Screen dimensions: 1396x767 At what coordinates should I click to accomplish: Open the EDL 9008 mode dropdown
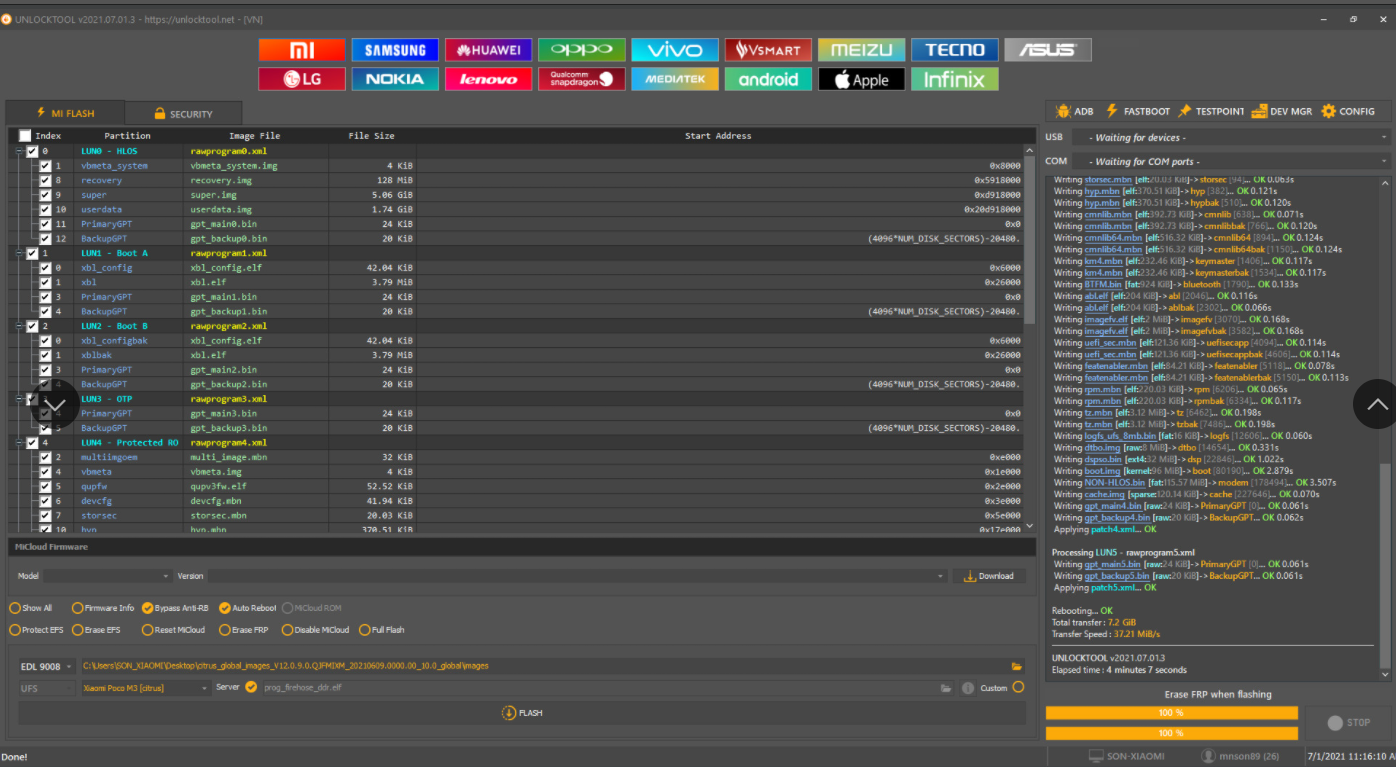[47, 666]
